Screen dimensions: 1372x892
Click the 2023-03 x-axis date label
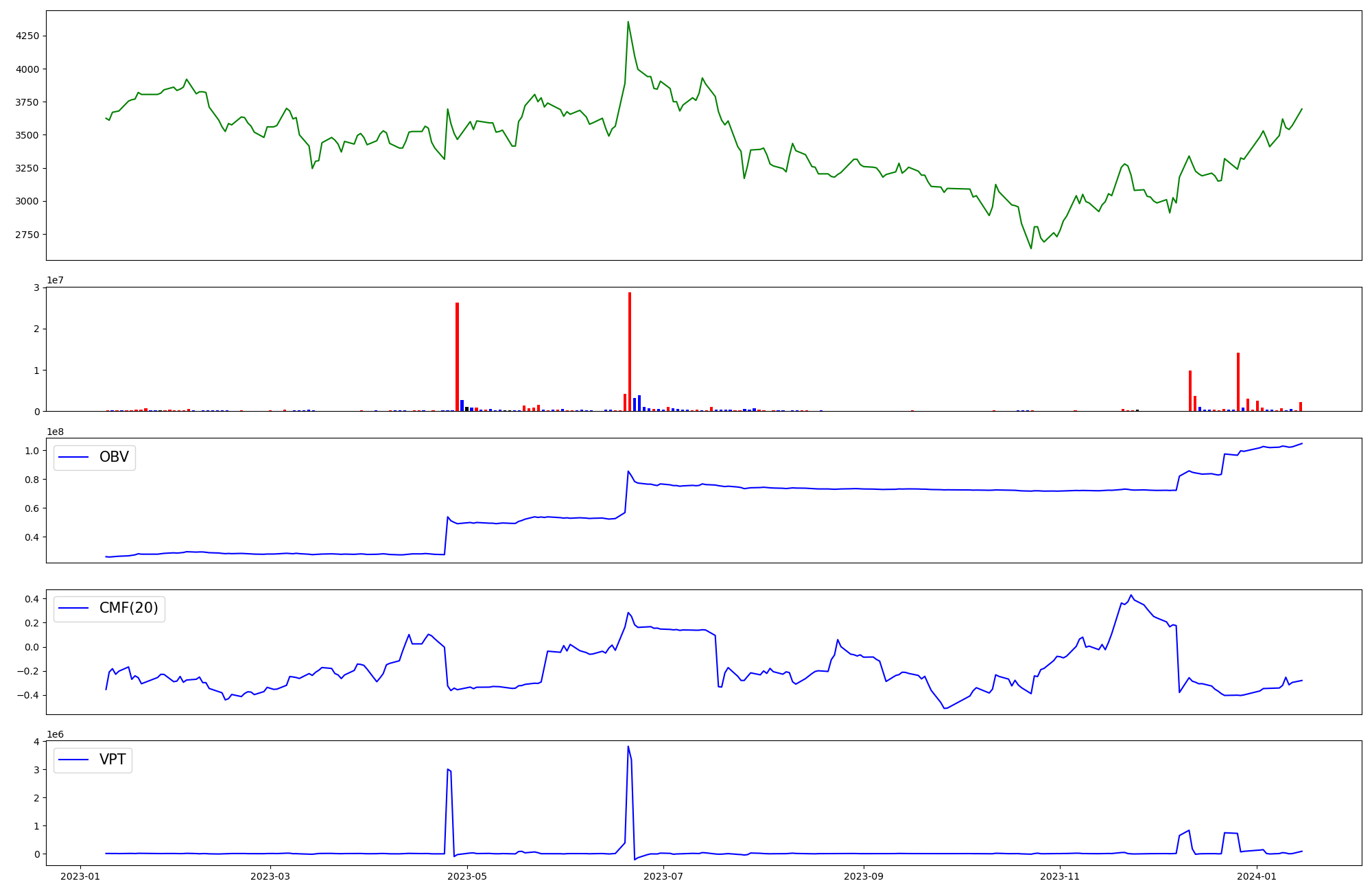(x=271, y=876)
